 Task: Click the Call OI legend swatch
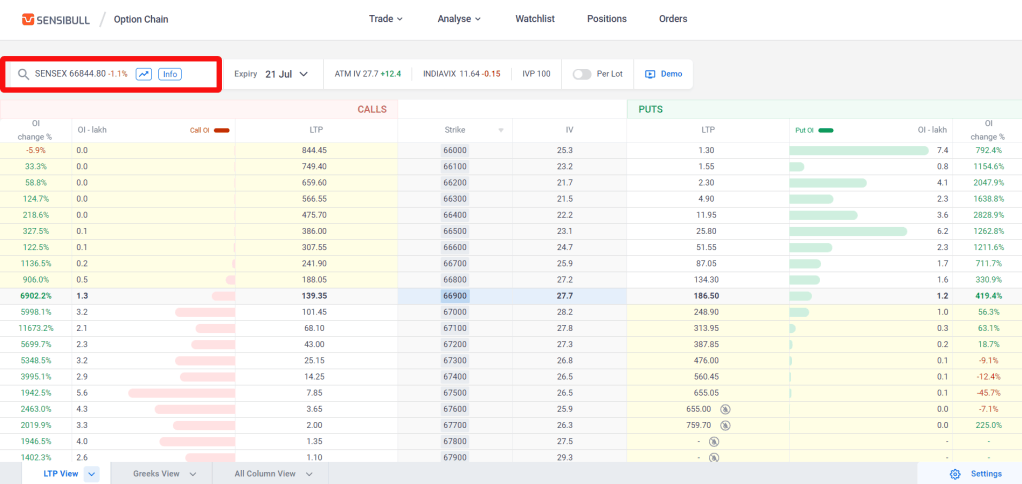pos(222,130)
